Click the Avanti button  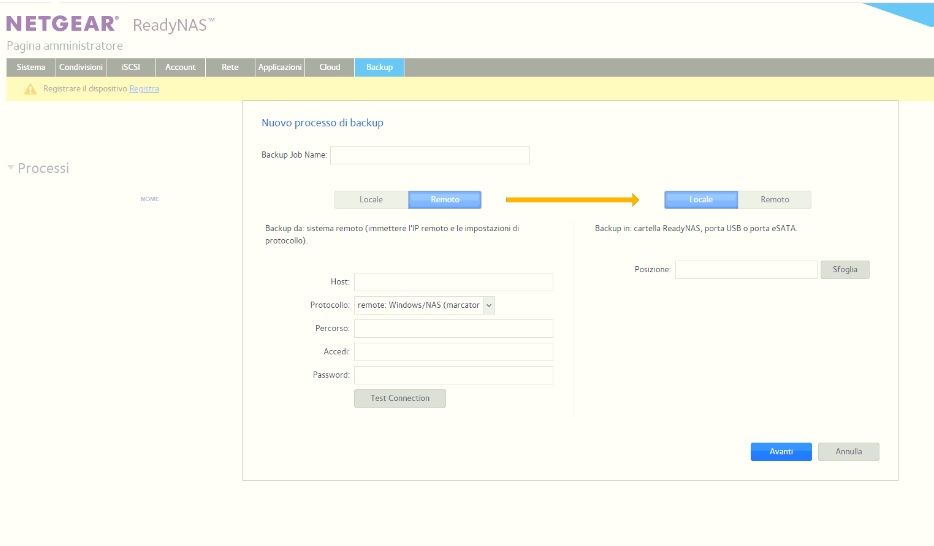pos(781,452)
